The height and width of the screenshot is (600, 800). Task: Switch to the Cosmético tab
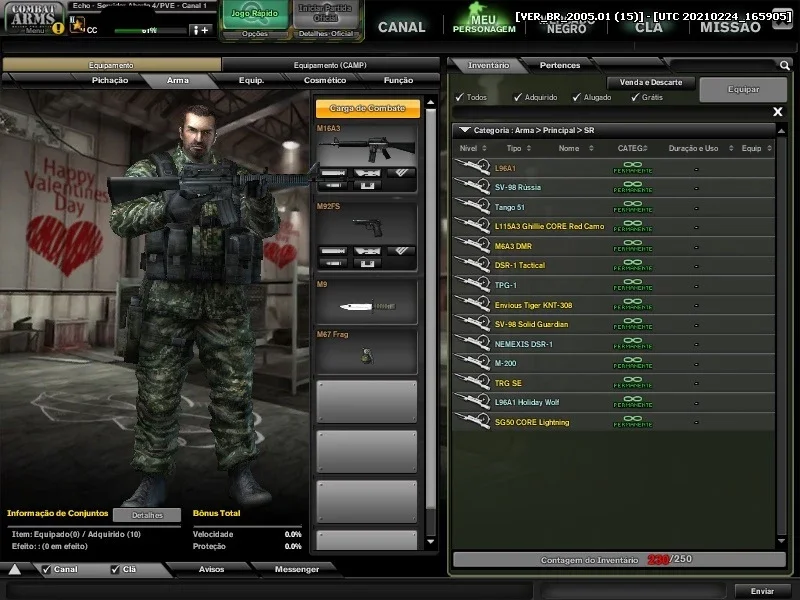(325, 81)
